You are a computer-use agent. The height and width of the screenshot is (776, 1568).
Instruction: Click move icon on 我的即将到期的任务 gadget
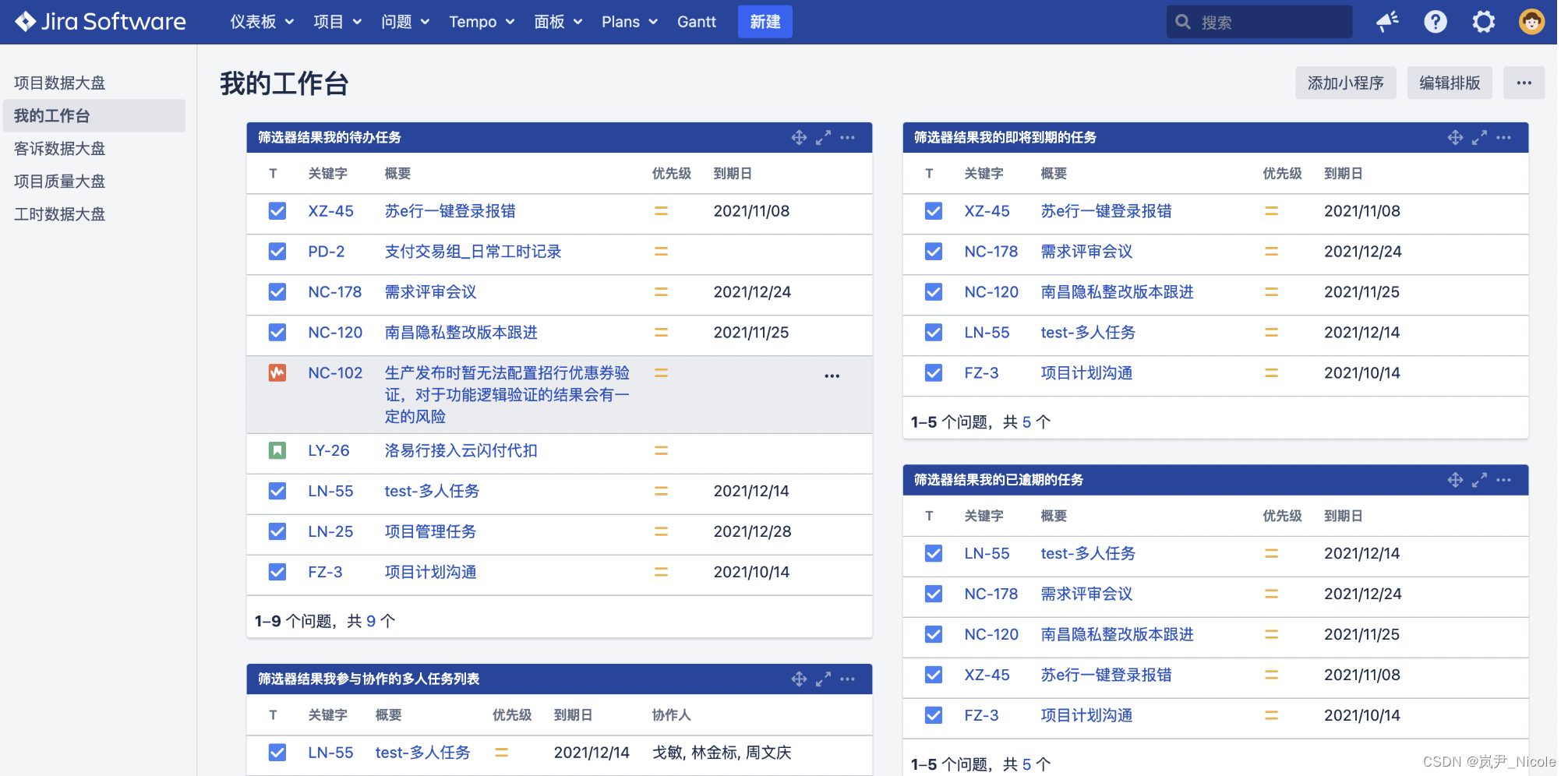tap(1456, 138)
